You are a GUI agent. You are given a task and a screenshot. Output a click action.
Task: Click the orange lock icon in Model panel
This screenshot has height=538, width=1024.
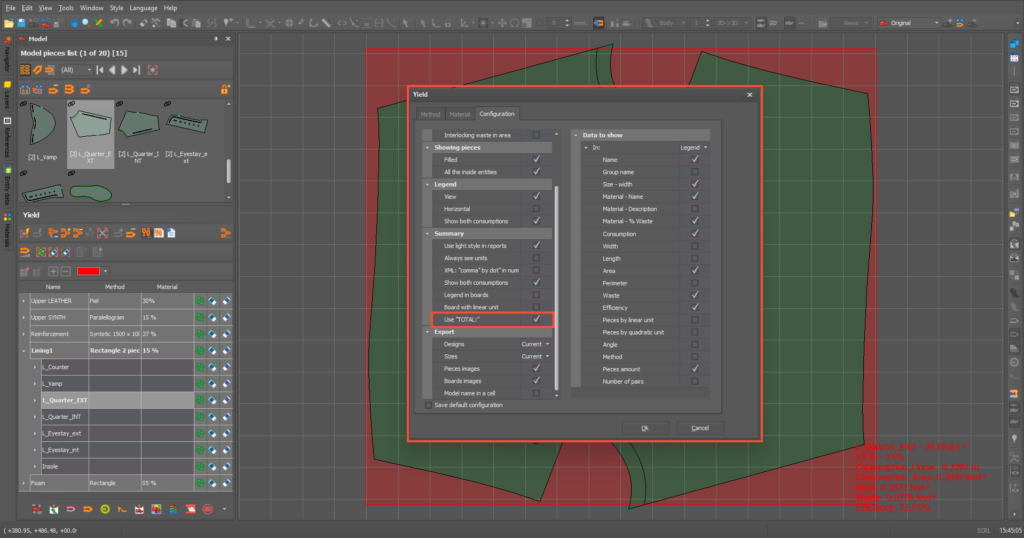coord(224,90)
